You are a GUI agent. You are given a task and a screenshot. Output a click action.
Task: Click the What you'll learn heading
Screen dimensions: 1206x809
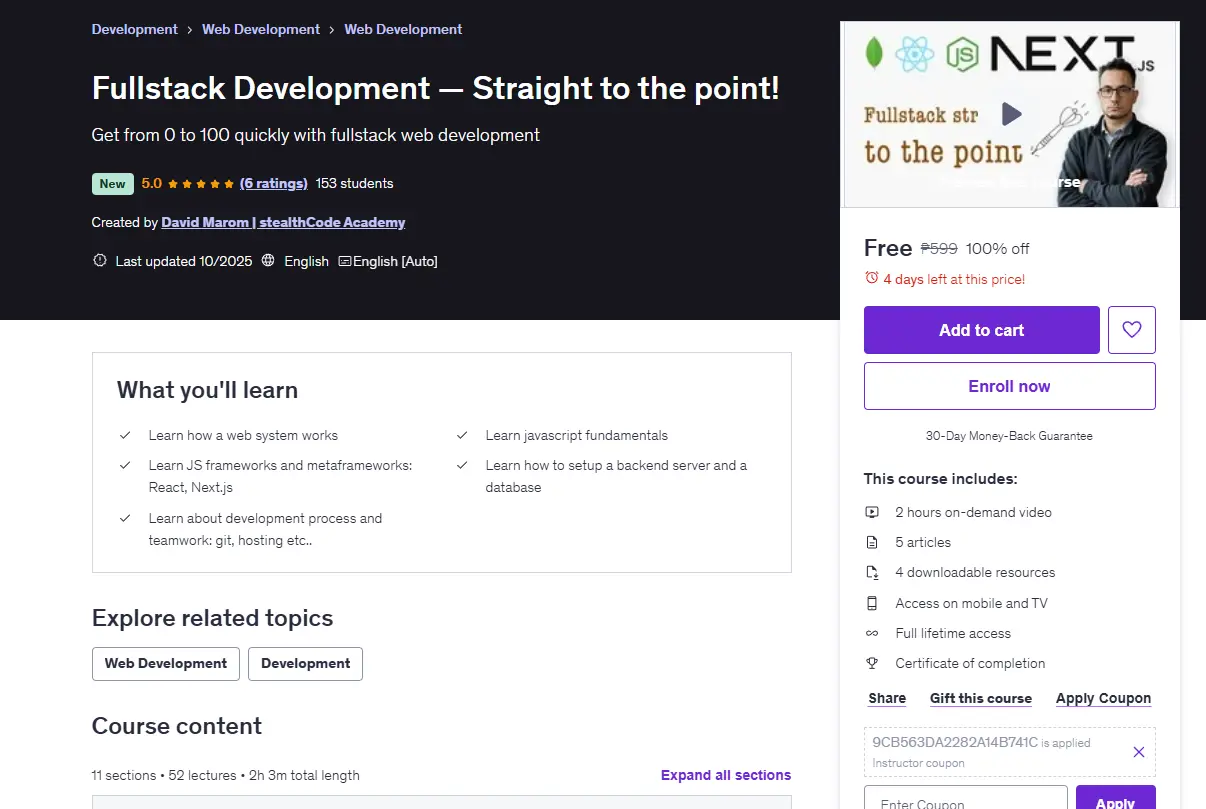pos(207,390)
